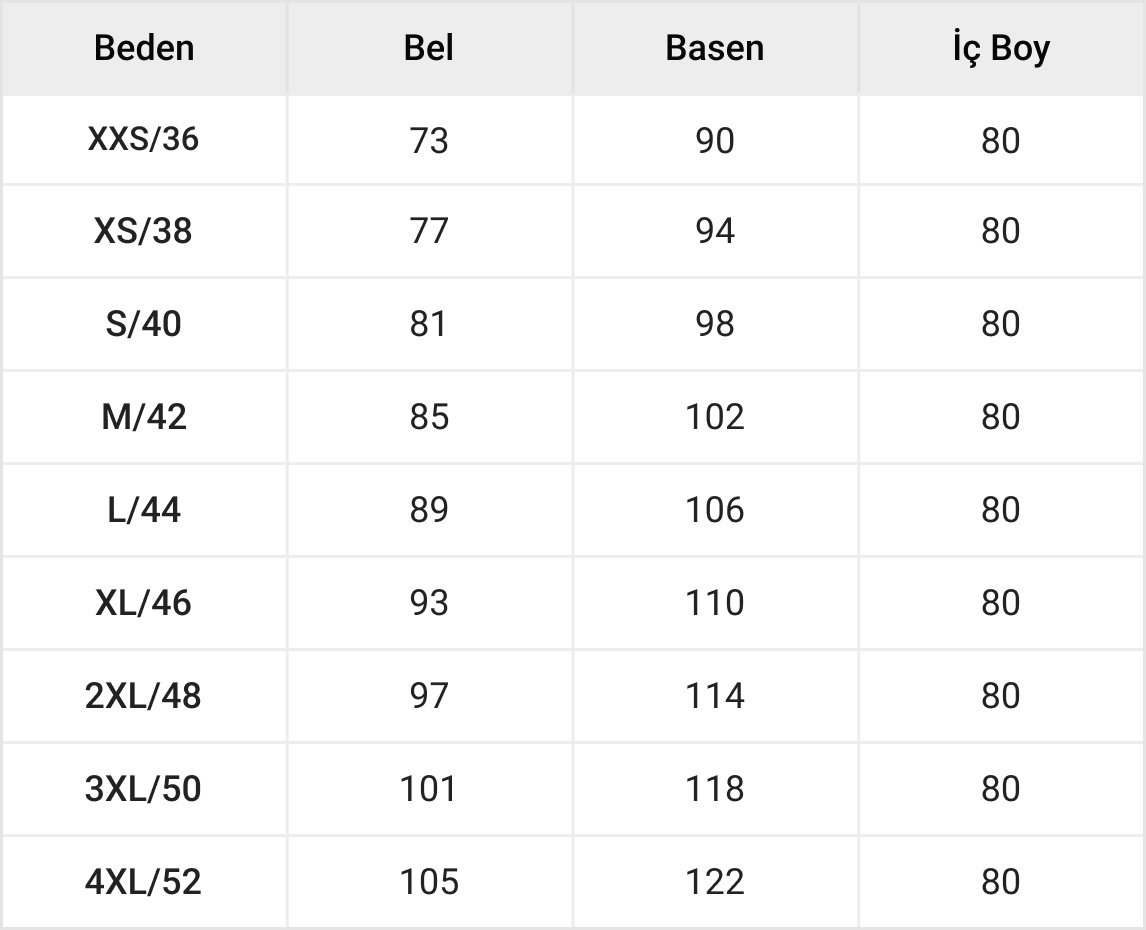Select the XXS/36 size row label
This screenshot has height=930, width=1146.
[x=144, y=139]
